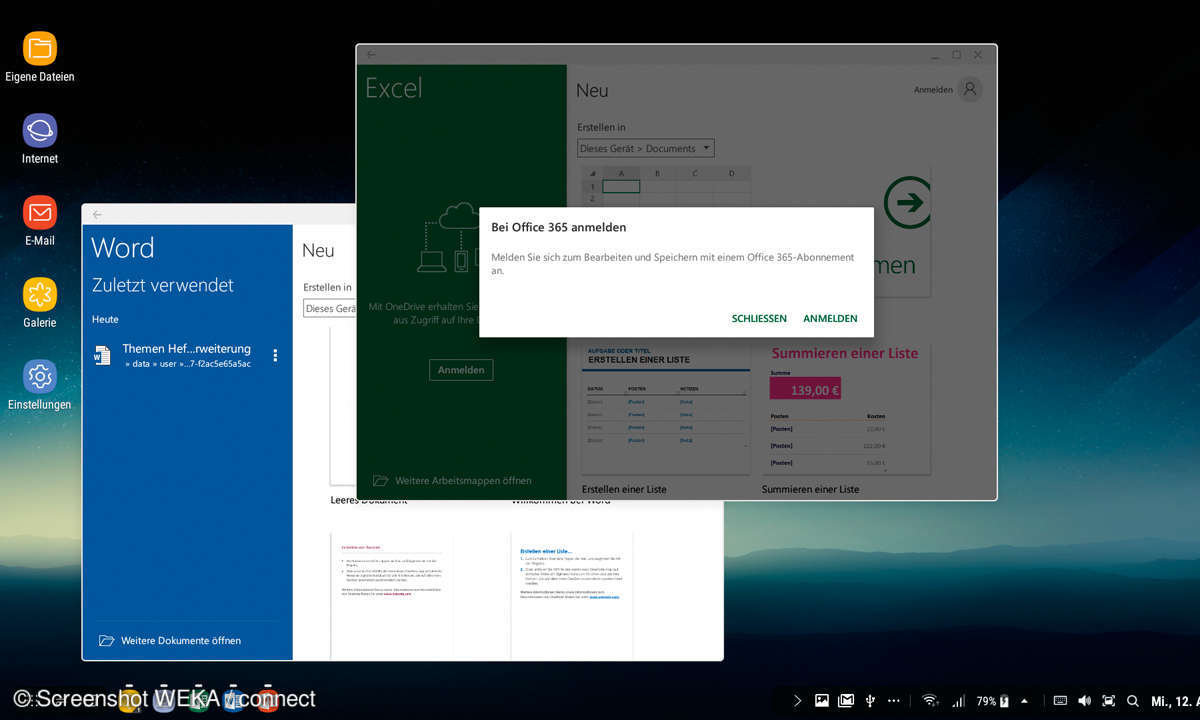Screen dimensions: 1200x720
Task: Click the 79% battery indicator
Action: (993, 701)
